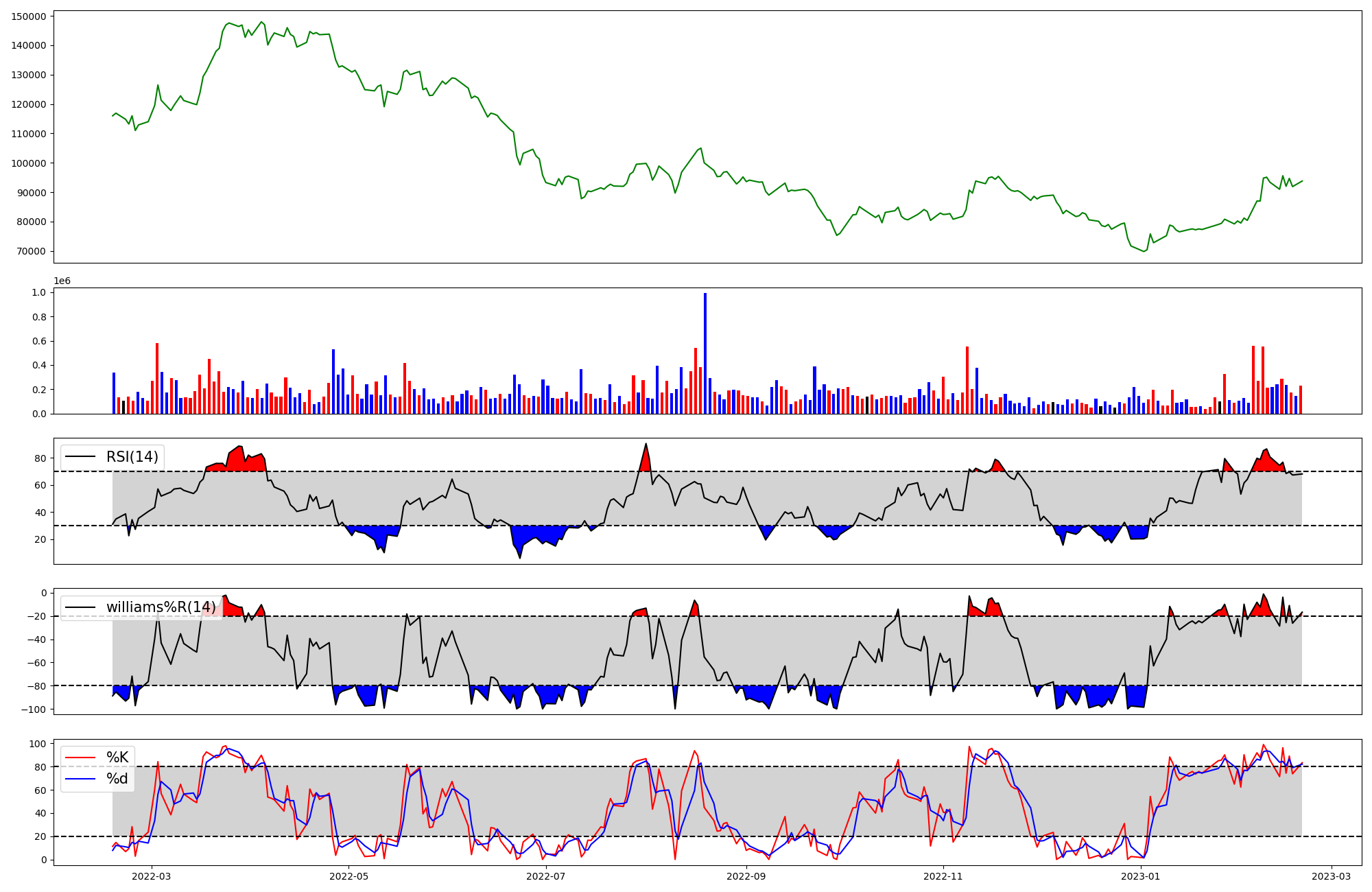Click the 2022-09 x-axis date label

(x=746, y=876)
